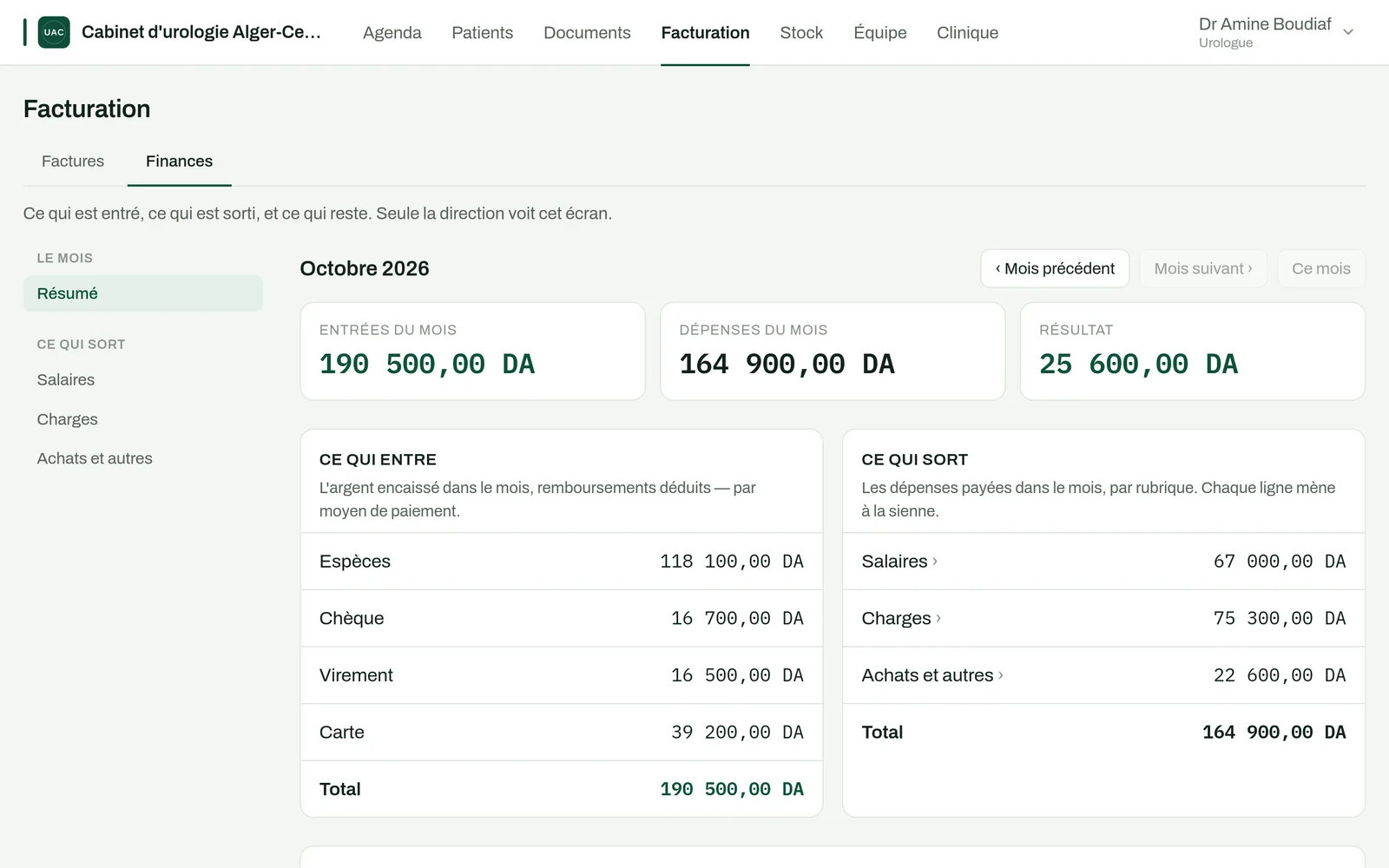
Task: Go to Mois précédent
Action: 1055,268
